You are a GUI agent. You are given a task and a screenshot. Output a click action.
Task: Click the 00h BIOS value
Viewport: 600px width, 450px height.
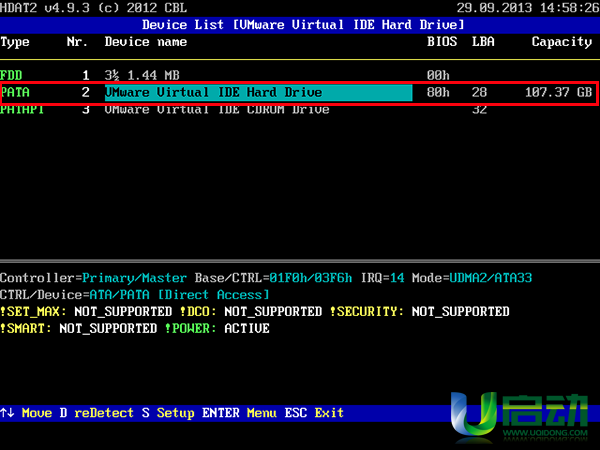[x=438, y=75]
